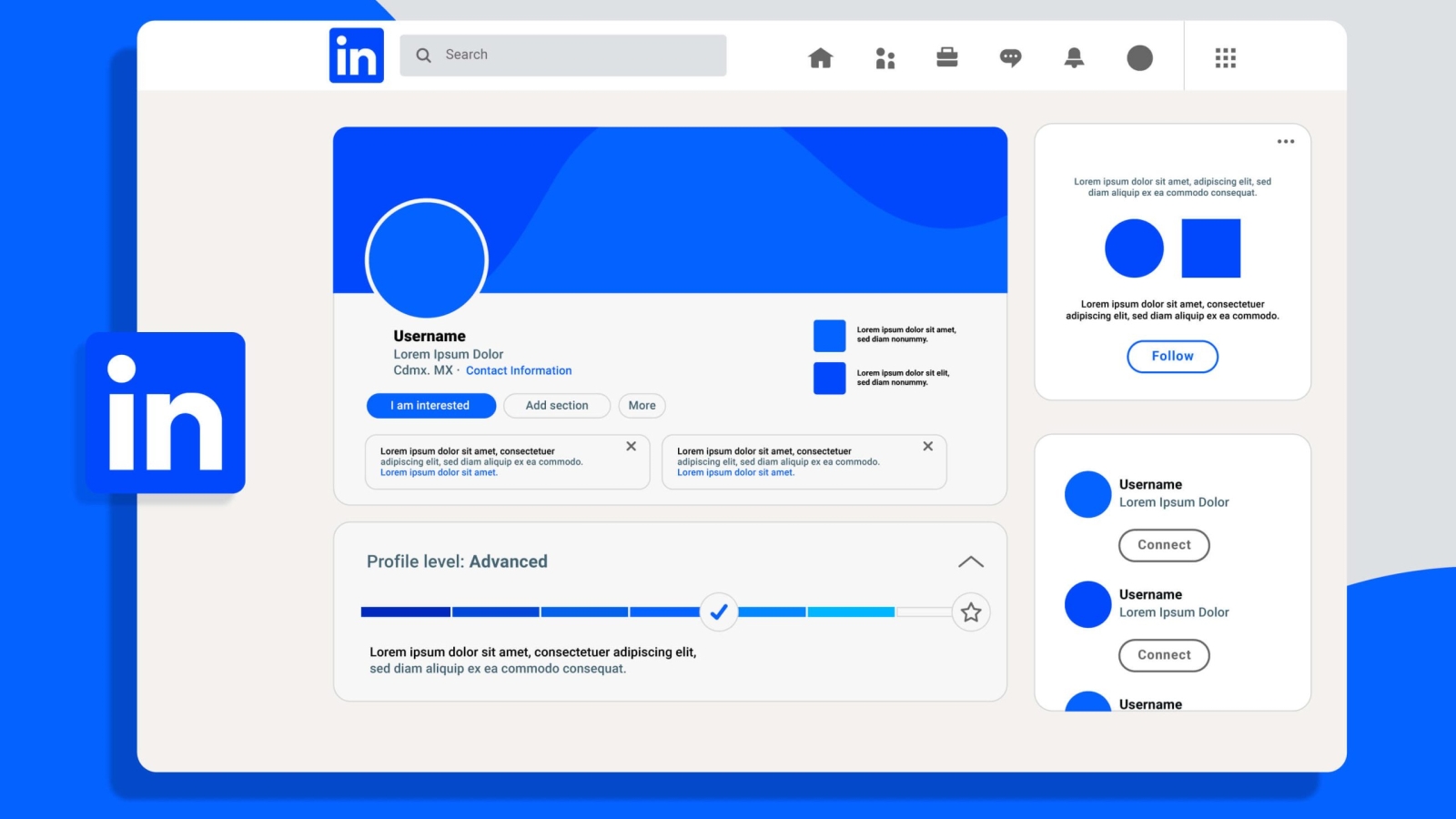The width and height of the screenshot is (1456, 819).
Task: Open the More options button on the profile
Action: [642, 405]
